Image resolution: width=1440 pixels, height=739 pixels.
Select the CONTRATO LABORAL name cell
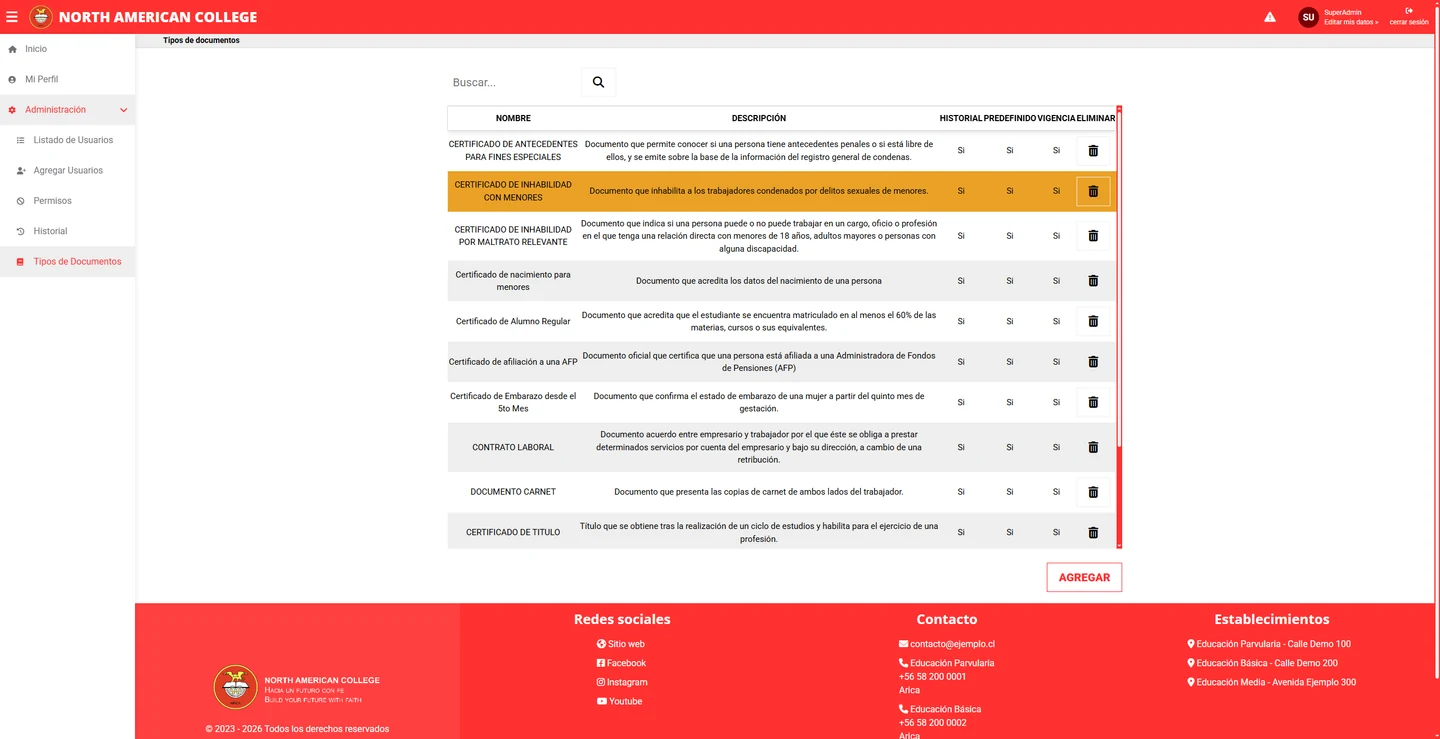click(513, 447)
